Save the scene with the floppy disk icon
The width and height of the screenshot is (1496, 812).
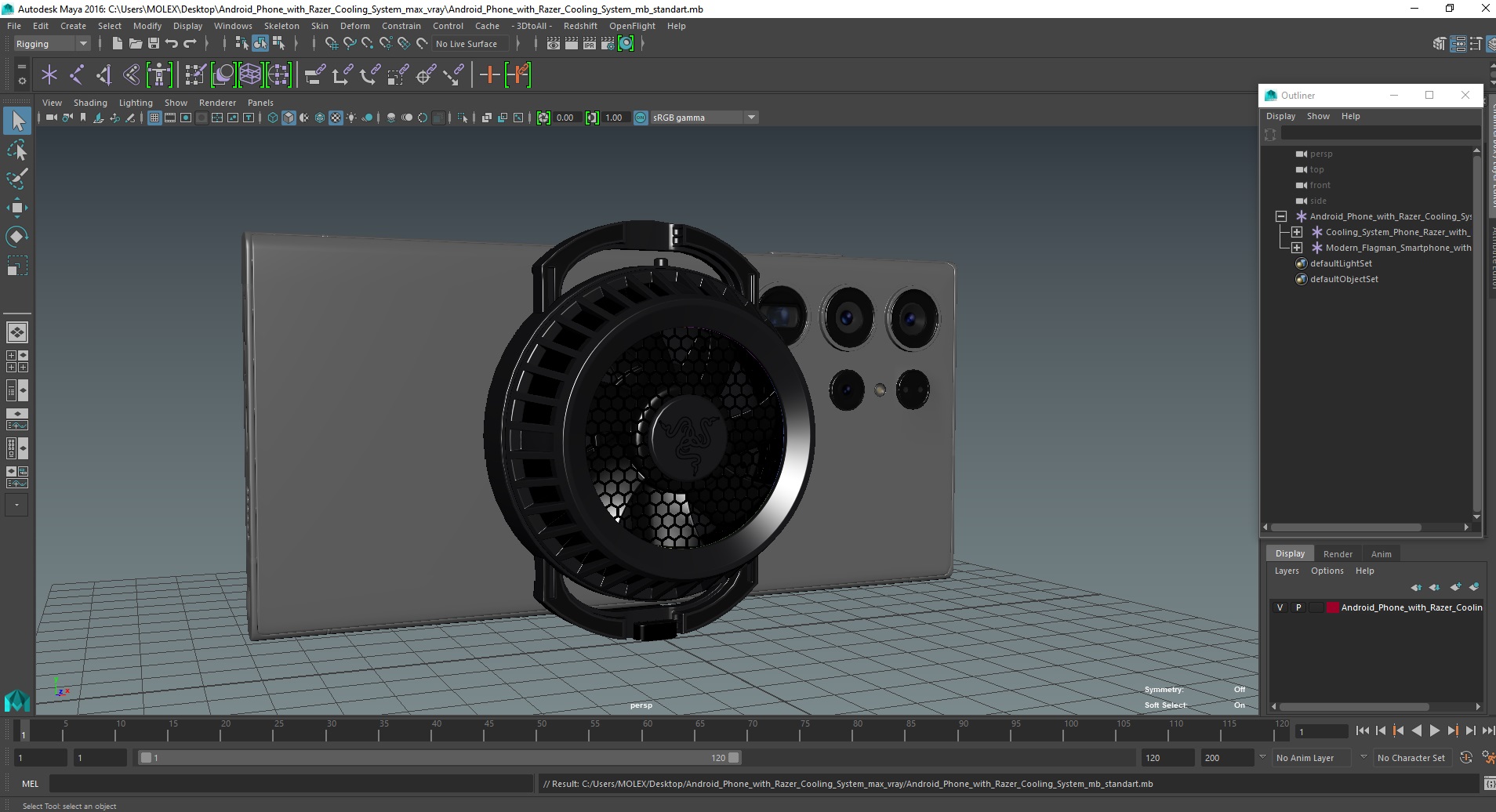[x=153, y=44]
